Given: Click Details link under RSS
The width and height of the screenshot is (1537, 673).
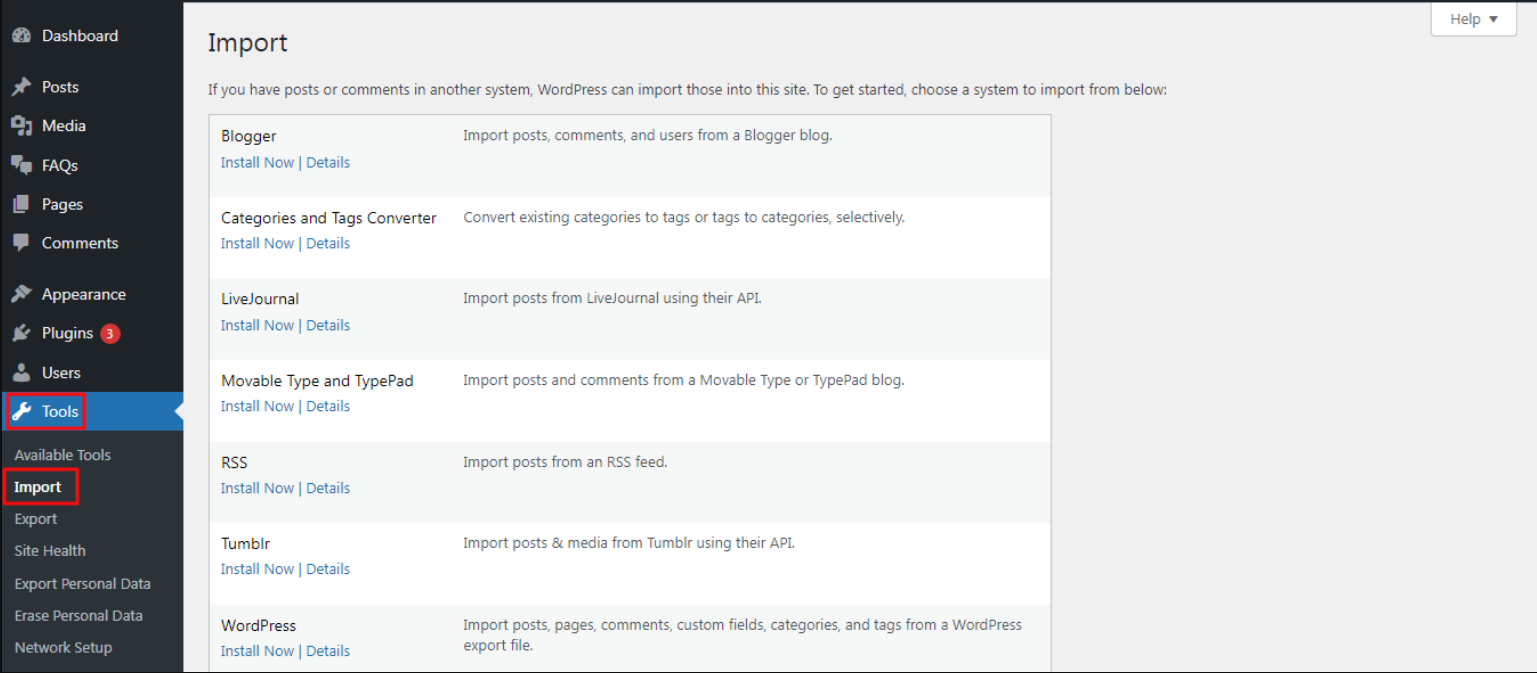Looking at the screenshot, I should point(328,488).
